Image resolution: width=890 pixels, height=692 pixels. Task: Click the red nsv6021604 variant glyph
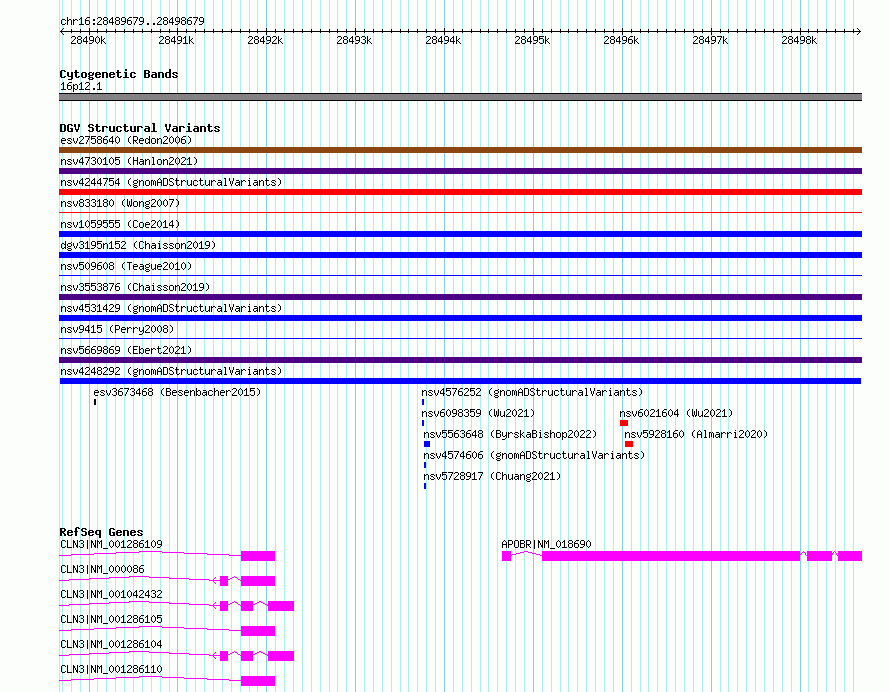[x=624, y=423]
